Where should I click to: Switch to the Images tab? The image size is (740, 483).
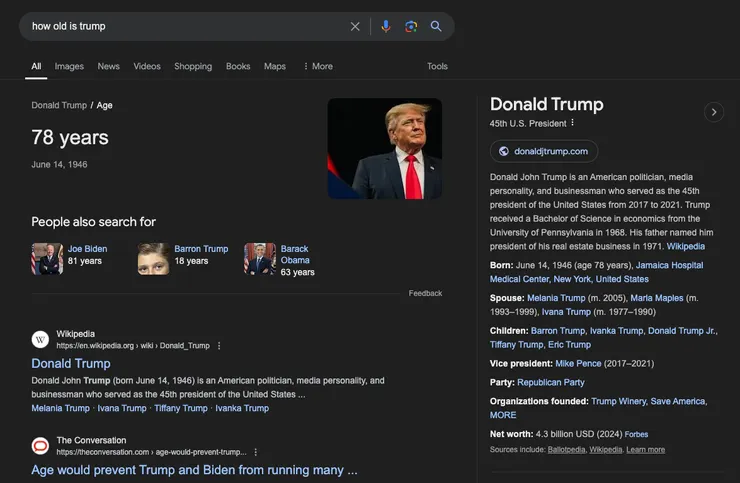click(x=69, y=67)
